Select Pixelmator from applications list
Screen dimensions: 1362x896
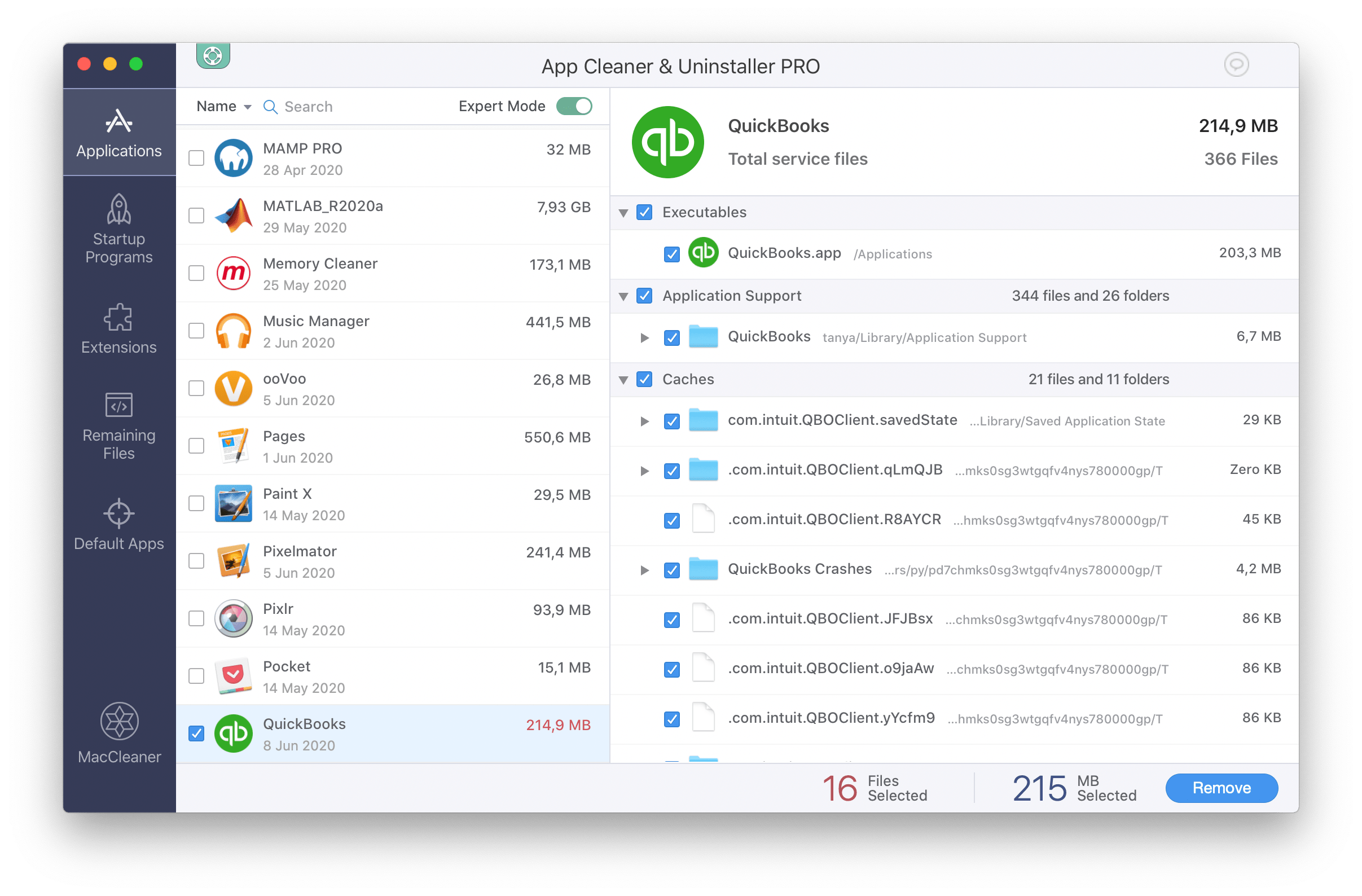(391, 561)
